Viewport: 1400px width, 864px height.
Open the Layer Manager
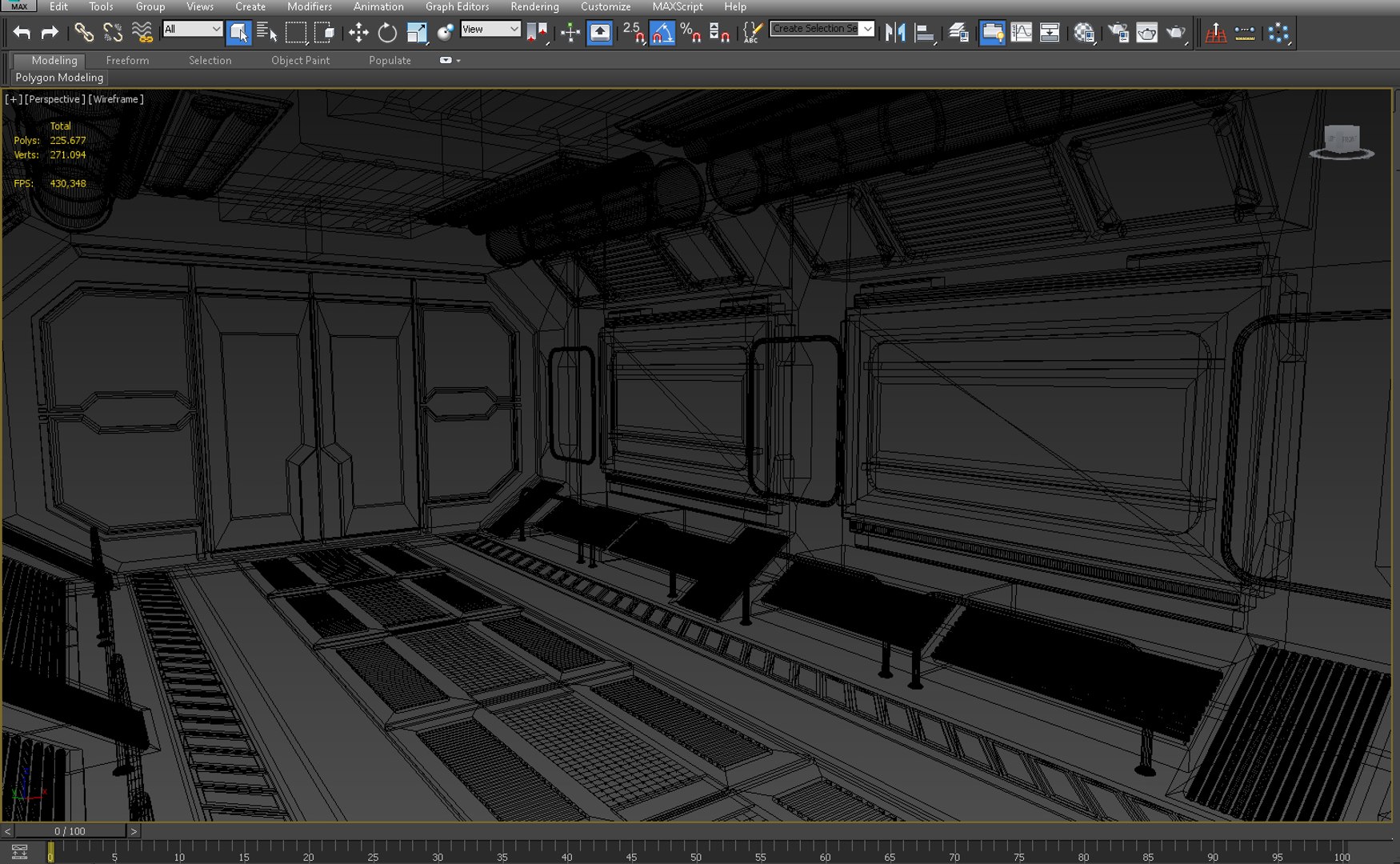(x=958, y=33)
